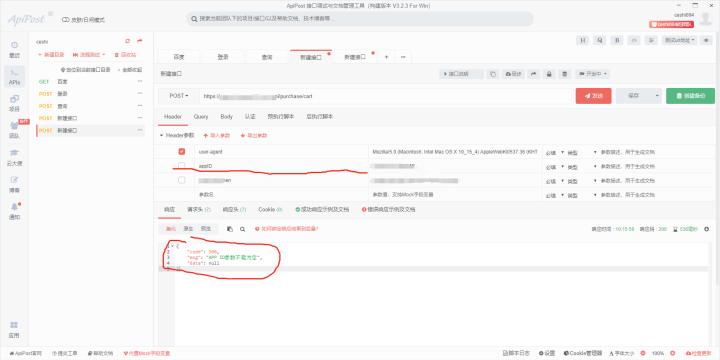Open the 团队 team sidebar section
720x360 pixels.
coord(14,130)
